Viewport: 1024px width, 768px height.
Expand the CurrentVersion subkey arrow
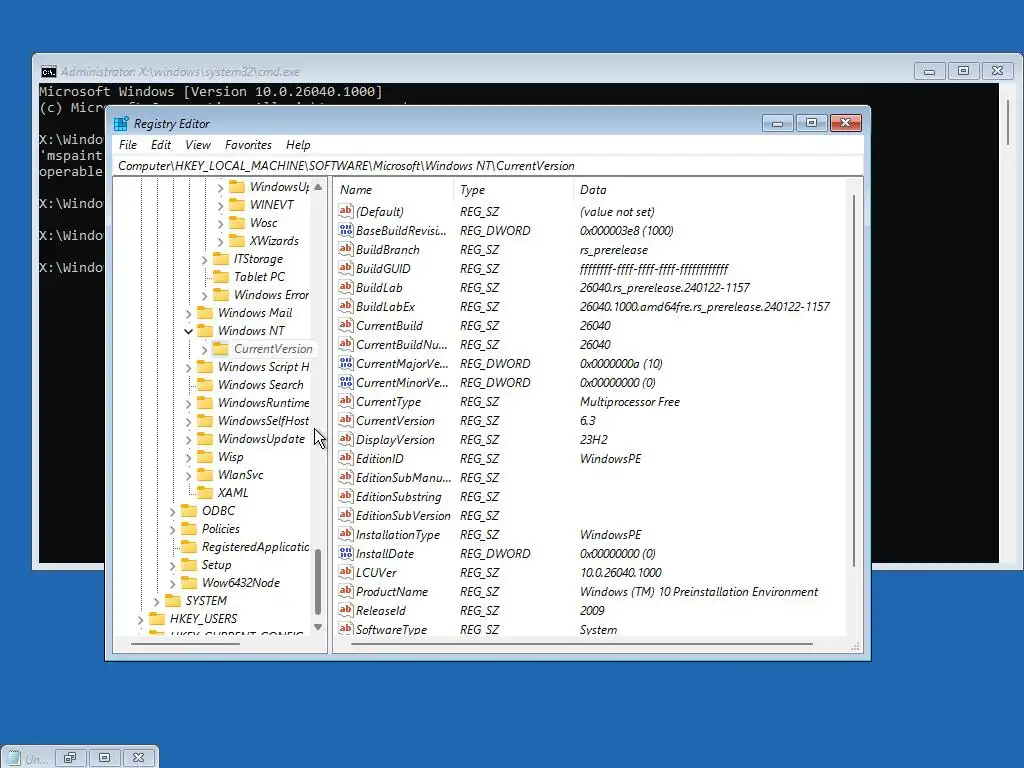pos(204,349)
